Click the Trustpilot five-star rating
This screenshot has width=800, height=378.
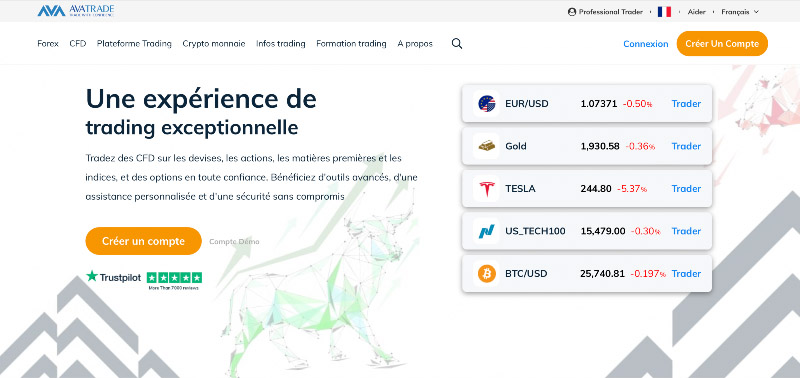[x=174, y=278]
